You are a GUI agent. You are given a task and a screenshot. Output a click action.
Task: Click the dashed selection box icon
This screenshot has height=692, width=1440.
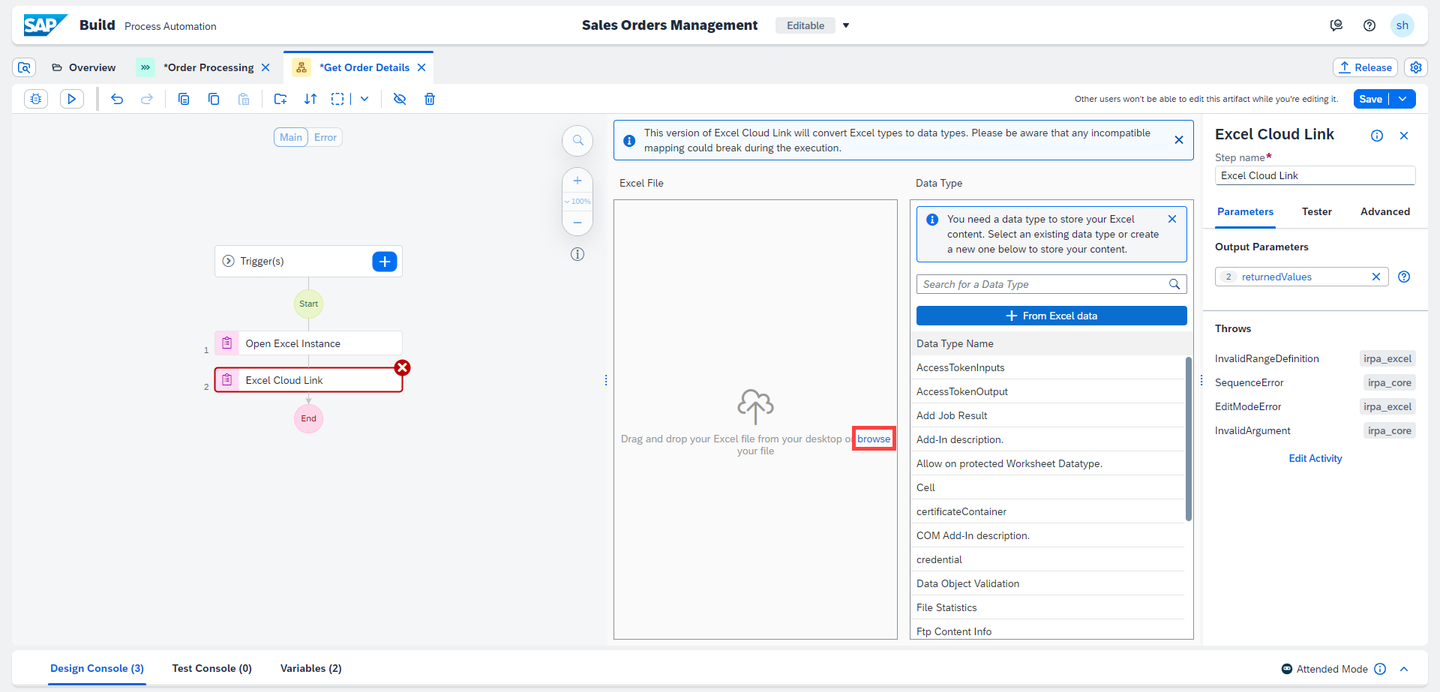(339, 99)
